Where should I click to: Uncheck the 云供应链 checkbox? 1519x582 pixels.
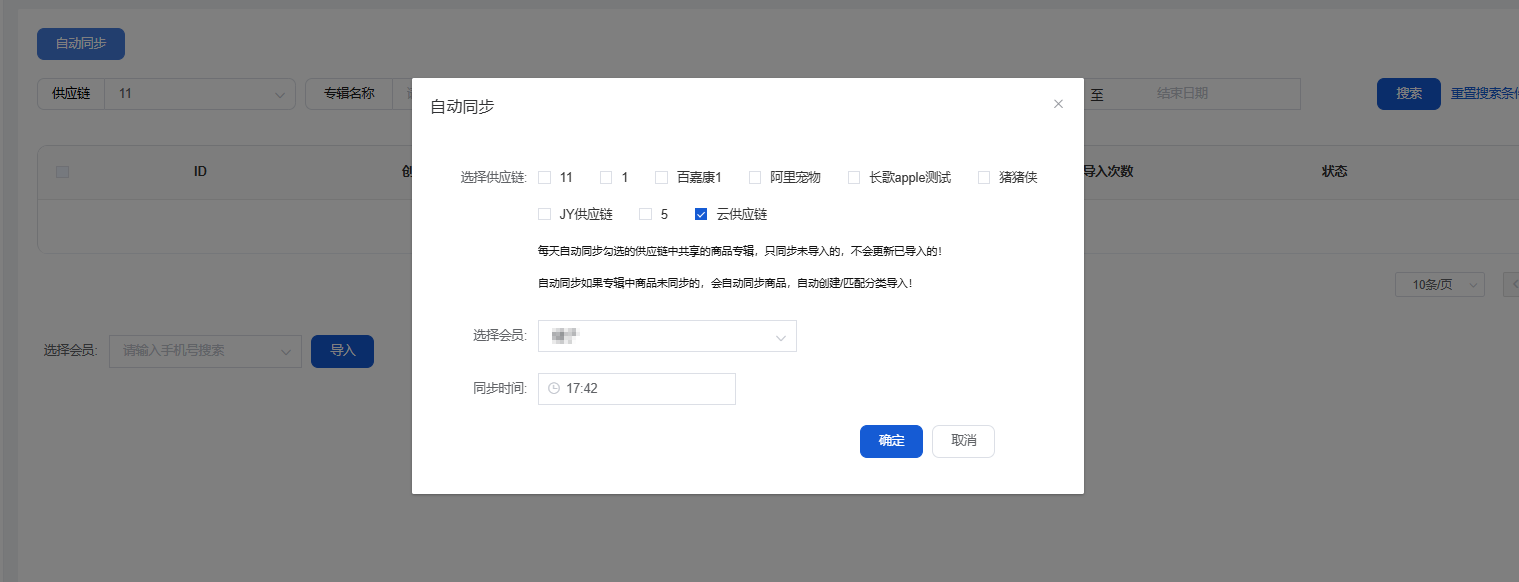(701, 214)
